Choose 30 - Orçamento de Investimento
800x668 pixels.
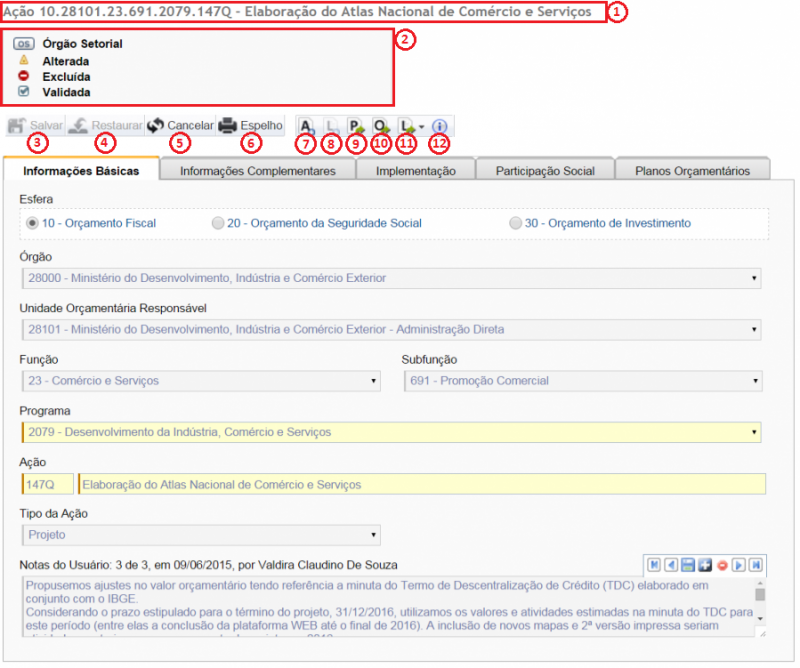[516, 223]
